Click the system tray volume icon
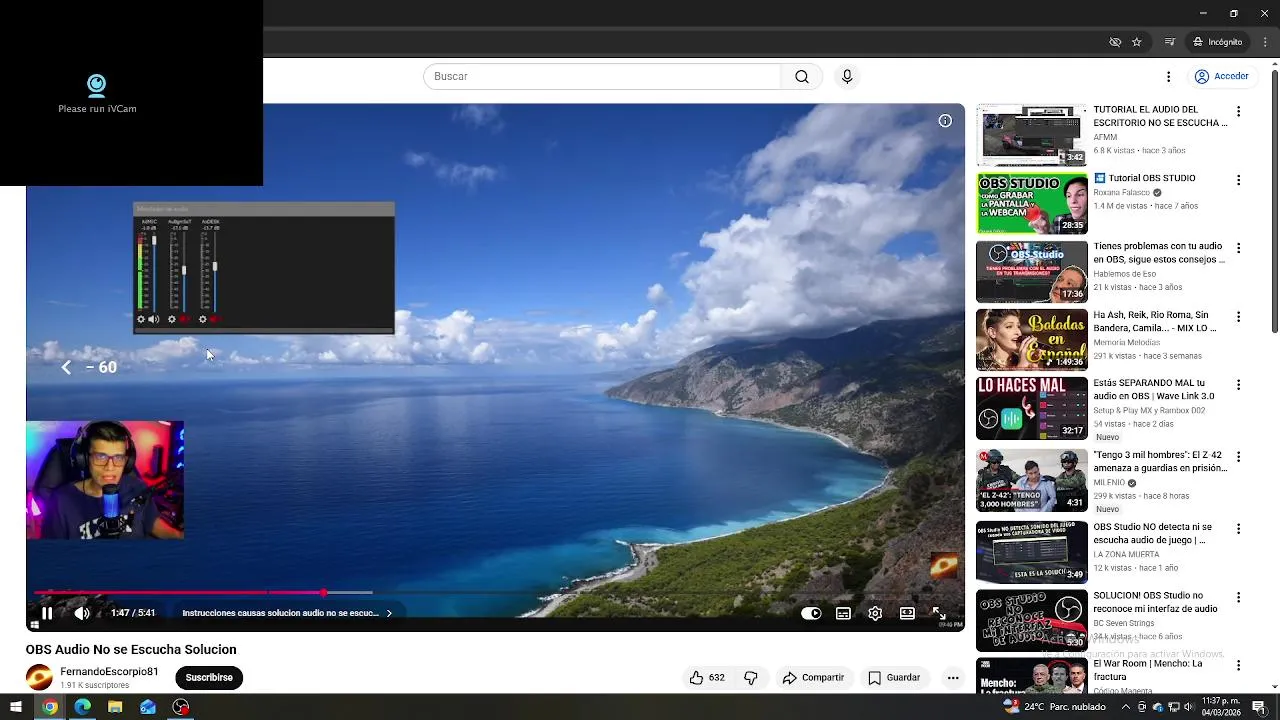 coord(1189,707)
